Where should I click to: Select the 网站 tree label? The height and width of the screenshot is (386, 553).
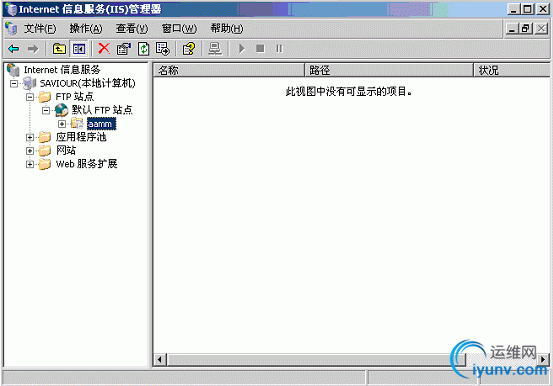pos(66,150)
